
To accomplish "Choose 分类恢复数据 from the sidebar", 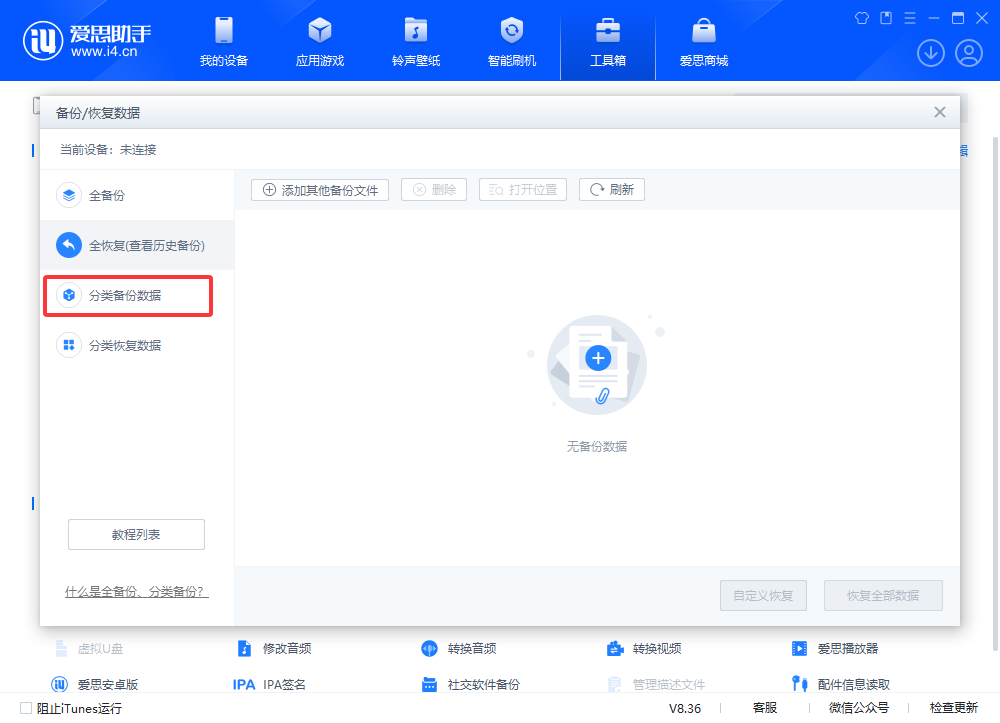I will tap(125, 346).
